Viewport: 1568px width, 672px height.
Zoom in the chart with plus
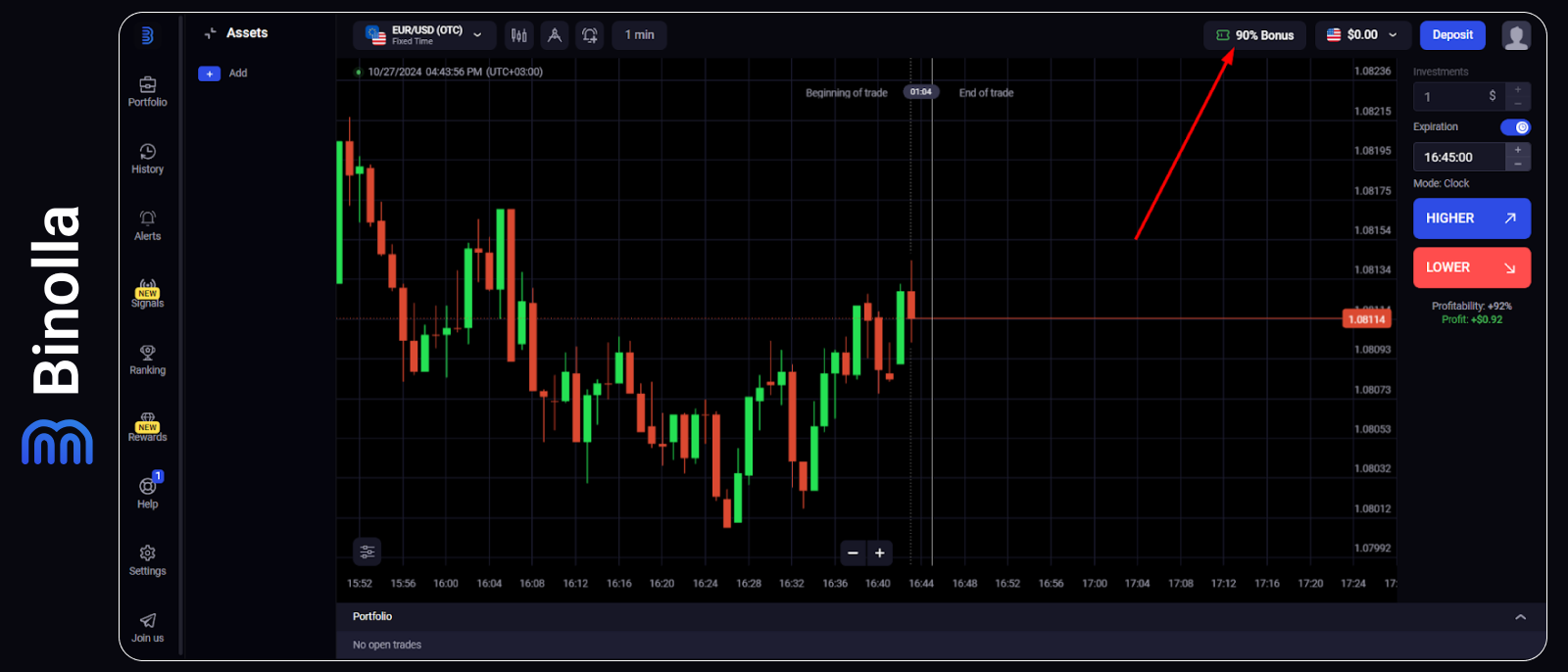[880, 552]
